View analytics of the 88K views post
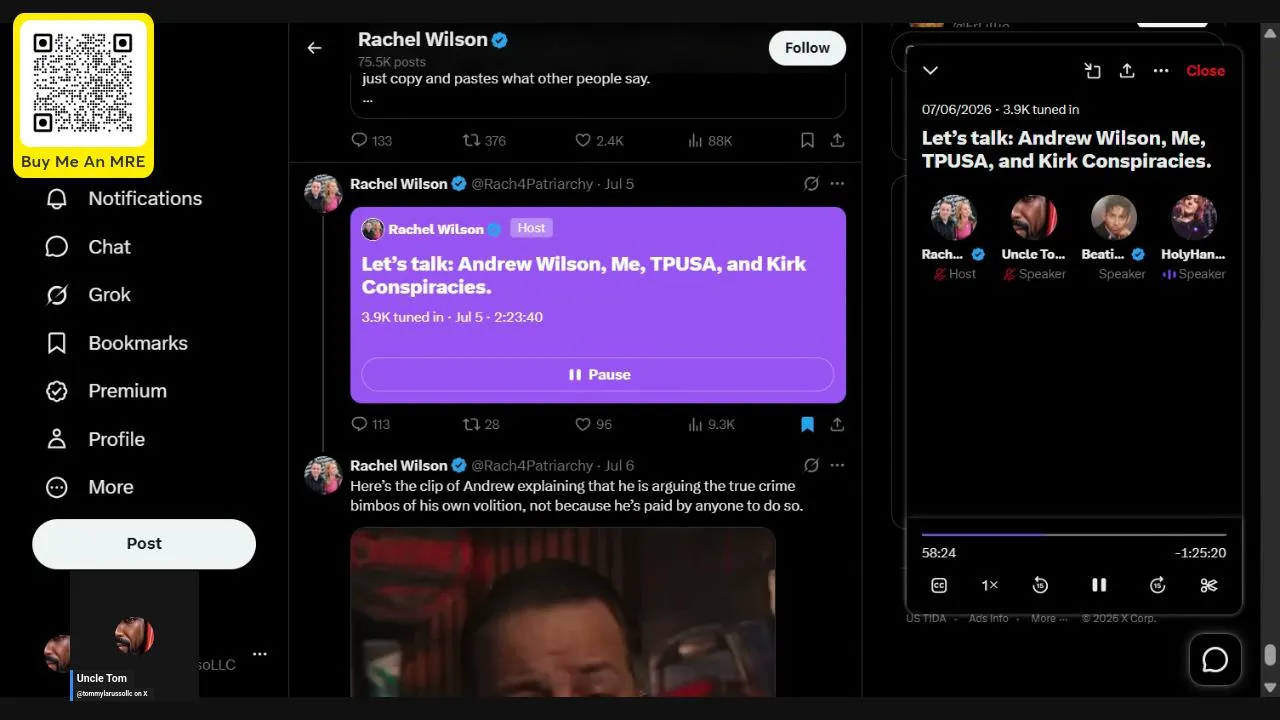Image resolution: width=1280 pixels, height=720 pixels. click(x=710, y=141)
